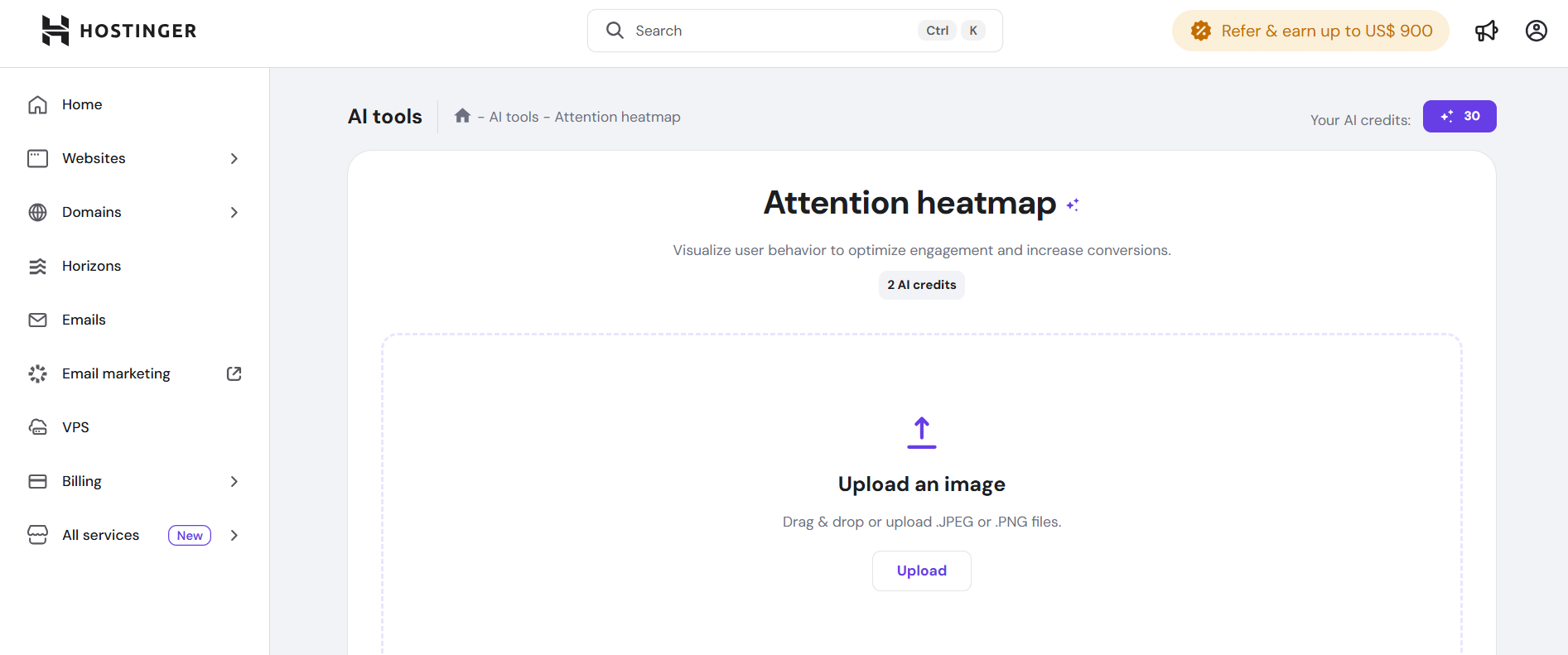Image resolution: width=1568 pixels, height=655 pixels.
Task: Click the 30 AI credits button
Action: pyautogui.click(x=1459, y=116)
